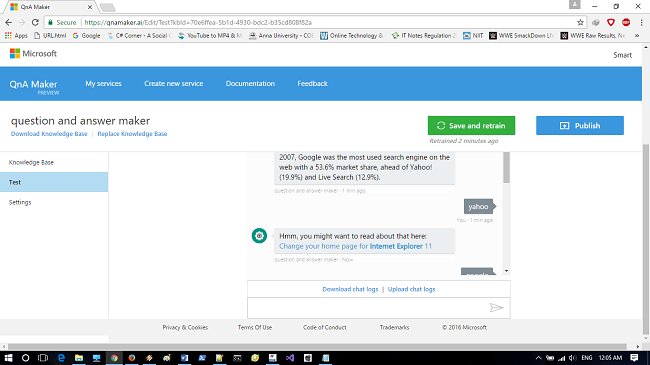This screenshot has height=365, width=650.
Task: Open the YouTube to MP4 bookmark
Action: coord(210,36)
